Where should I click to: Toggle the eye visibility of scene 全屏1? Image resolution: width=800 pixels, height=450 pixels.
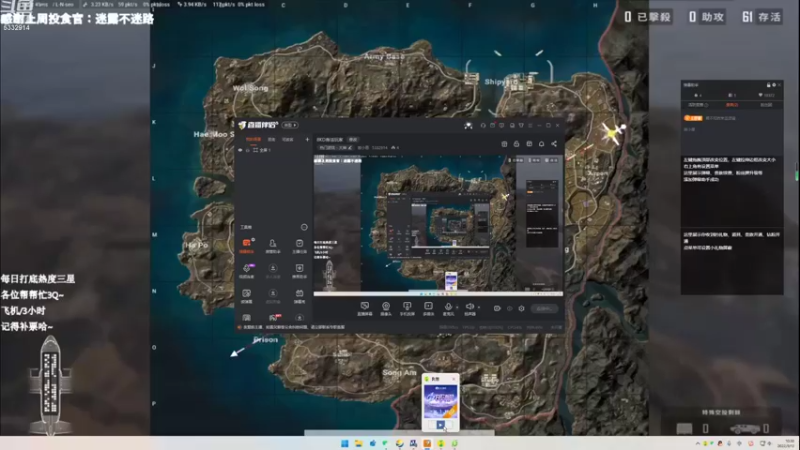(x=240, y=150)
